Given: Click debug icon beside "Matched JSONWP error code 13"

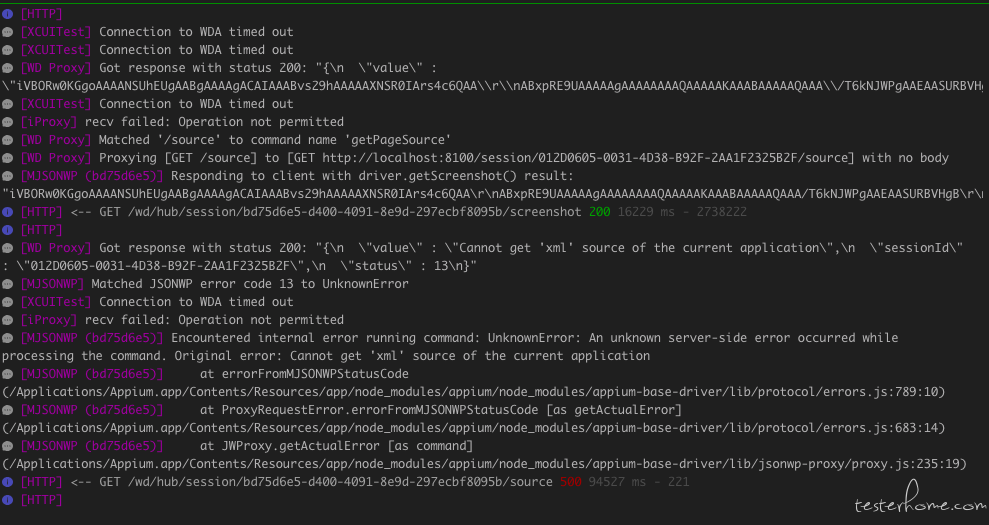Looking at the screenshot, I should (8, 284).
